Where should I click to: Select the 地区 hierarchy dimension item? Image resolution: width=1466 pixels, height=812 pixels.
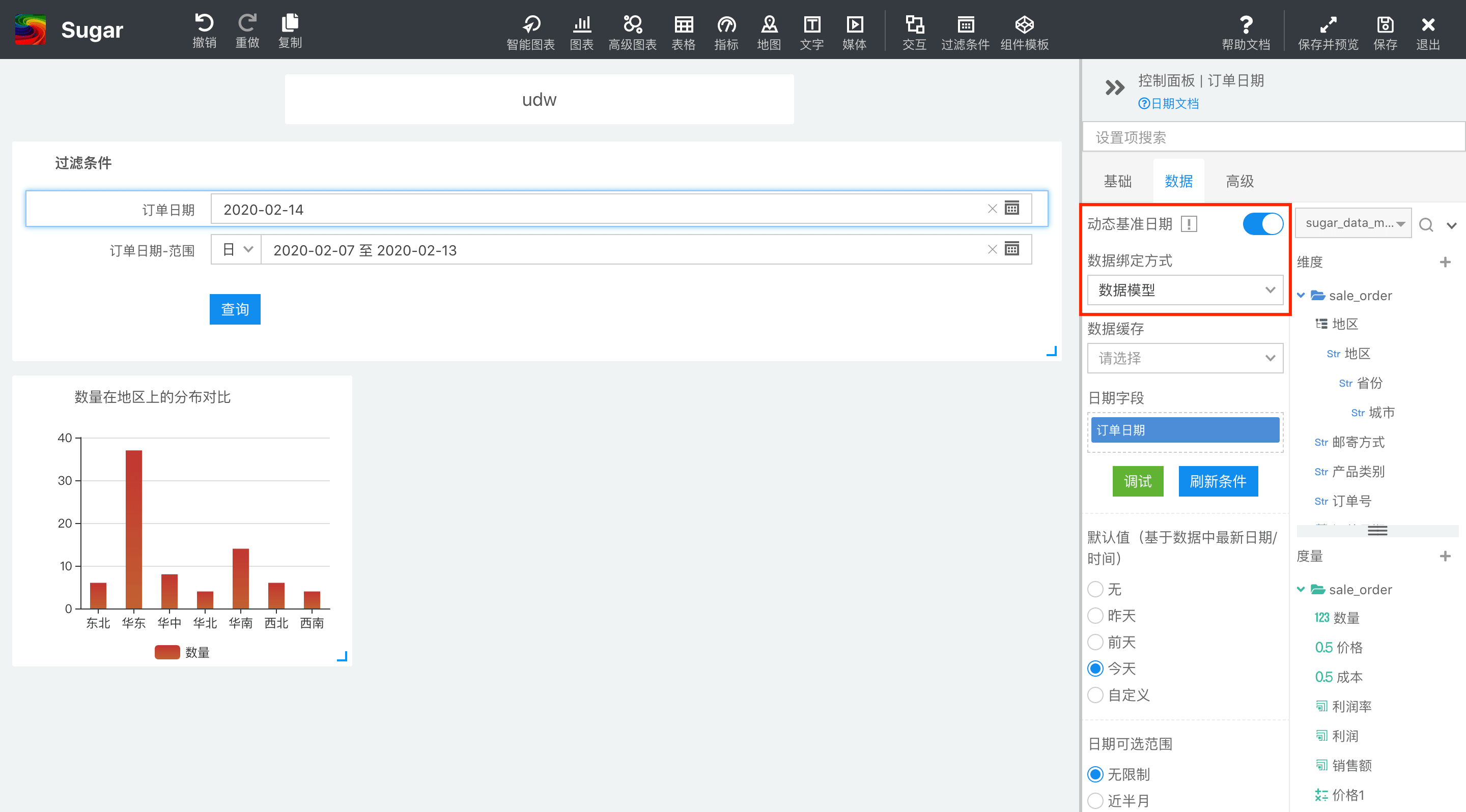coord(1337,324)
